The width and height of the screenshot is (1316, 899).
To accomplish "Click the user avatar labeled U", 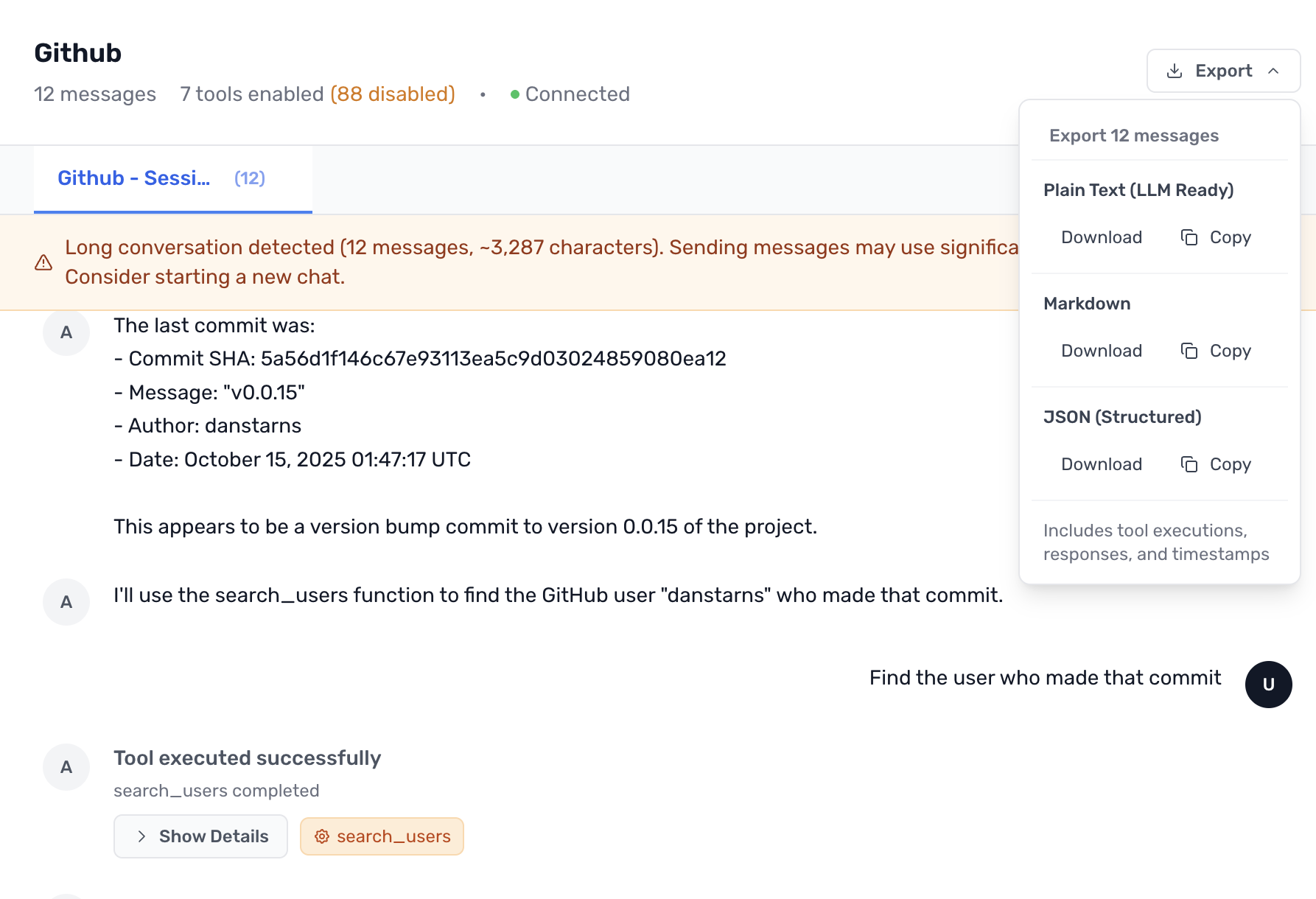I will click(x=1268, y=684).
